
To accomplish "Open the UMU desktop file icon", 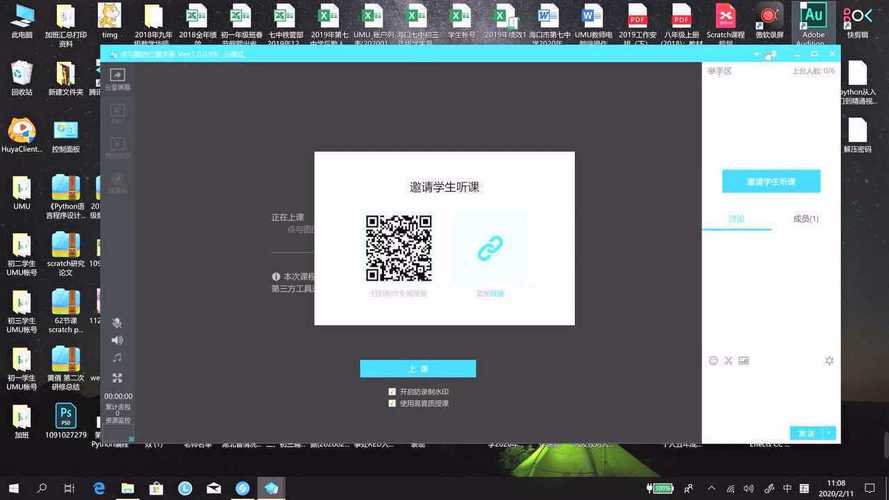I will (x=22, y=193).
